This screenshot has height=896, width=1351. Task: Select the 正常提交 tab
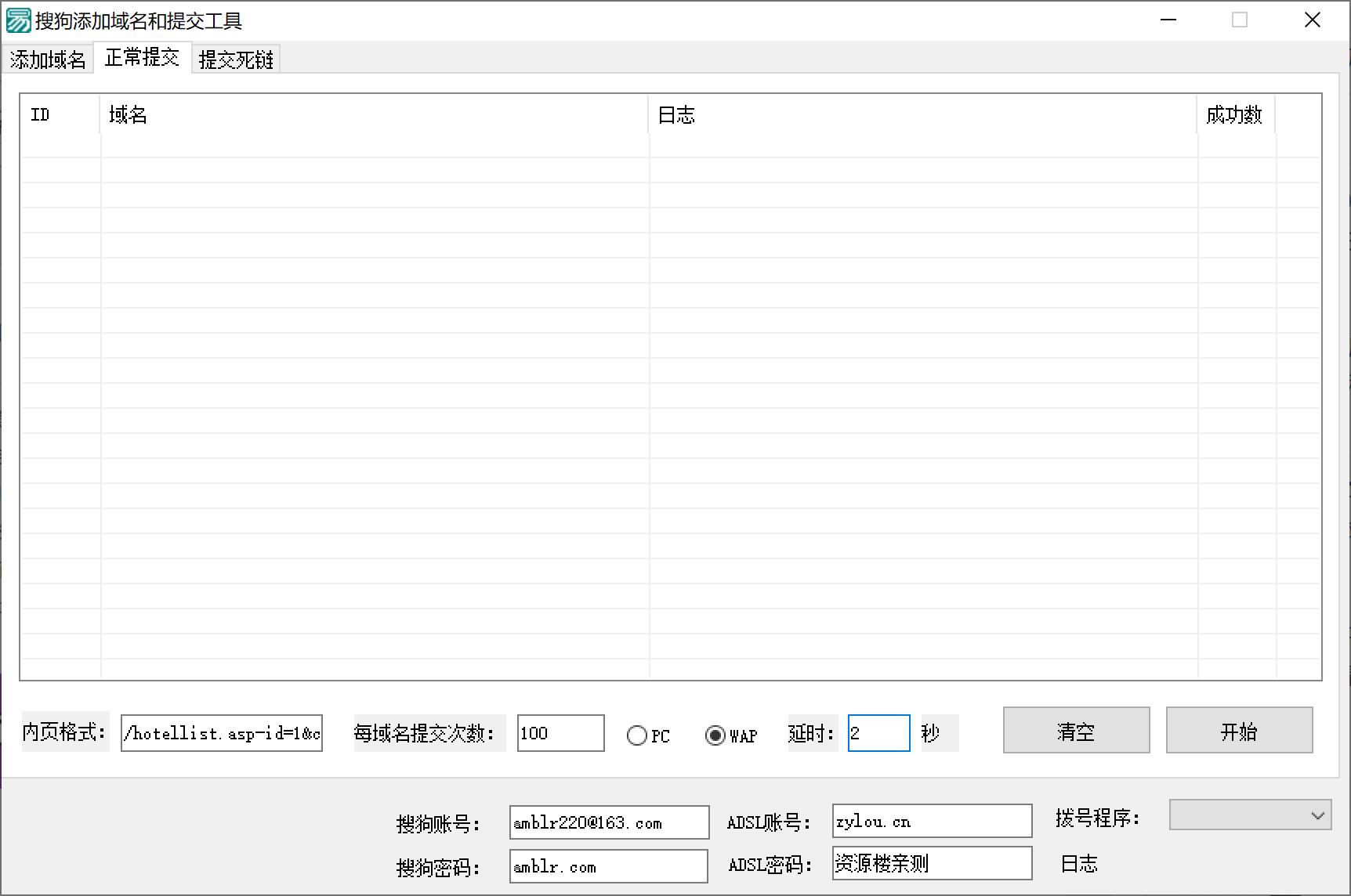pyautogui.click(x=142, y=57)
